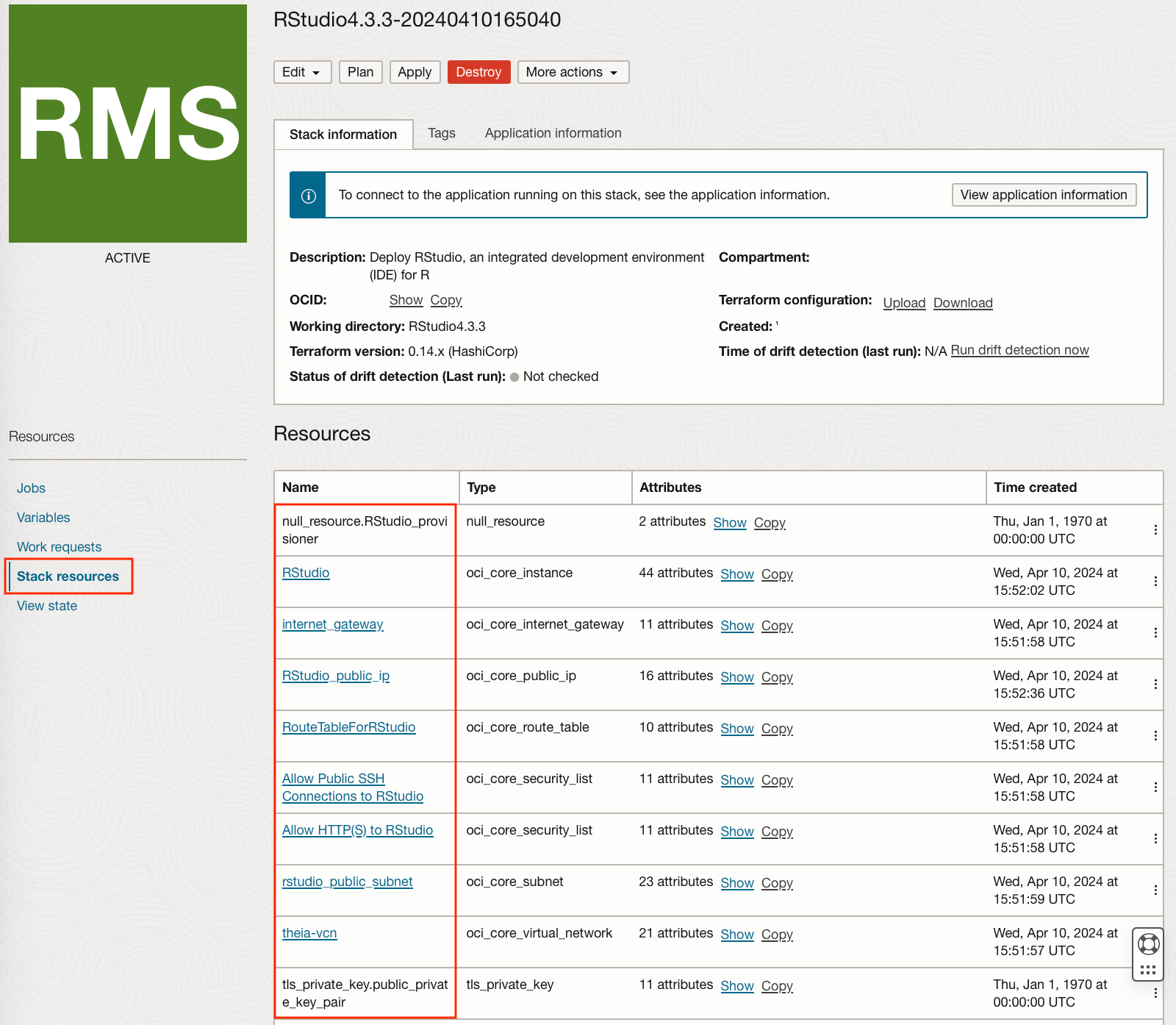This screenshot has width=1176, height=1025.
Task: Click the info icon in the banner
Action: [x=309, y=196]
